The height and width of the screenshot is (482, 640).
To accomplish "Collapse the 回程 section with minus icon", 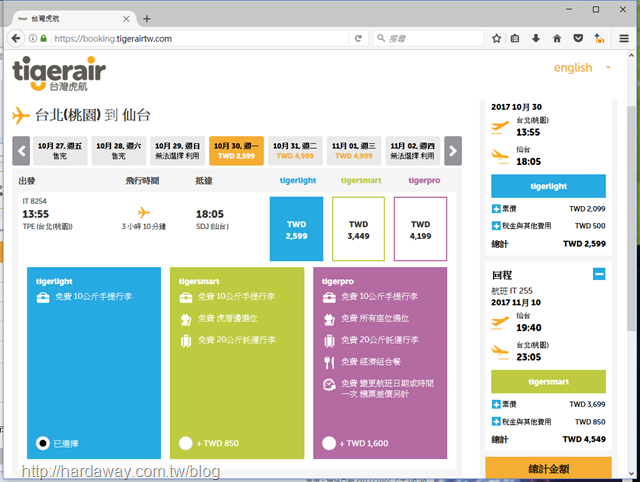I will pos(599,274).
